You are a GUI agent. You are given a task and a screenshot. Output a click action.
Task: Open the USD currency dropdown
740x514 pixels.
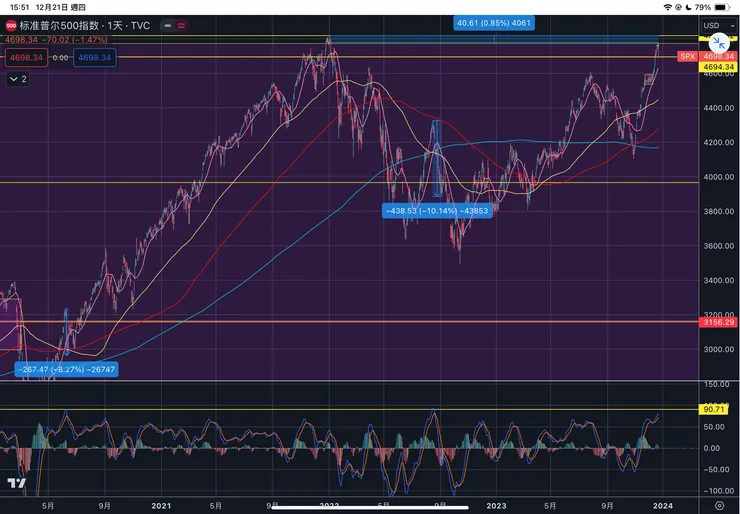(719, 25)
